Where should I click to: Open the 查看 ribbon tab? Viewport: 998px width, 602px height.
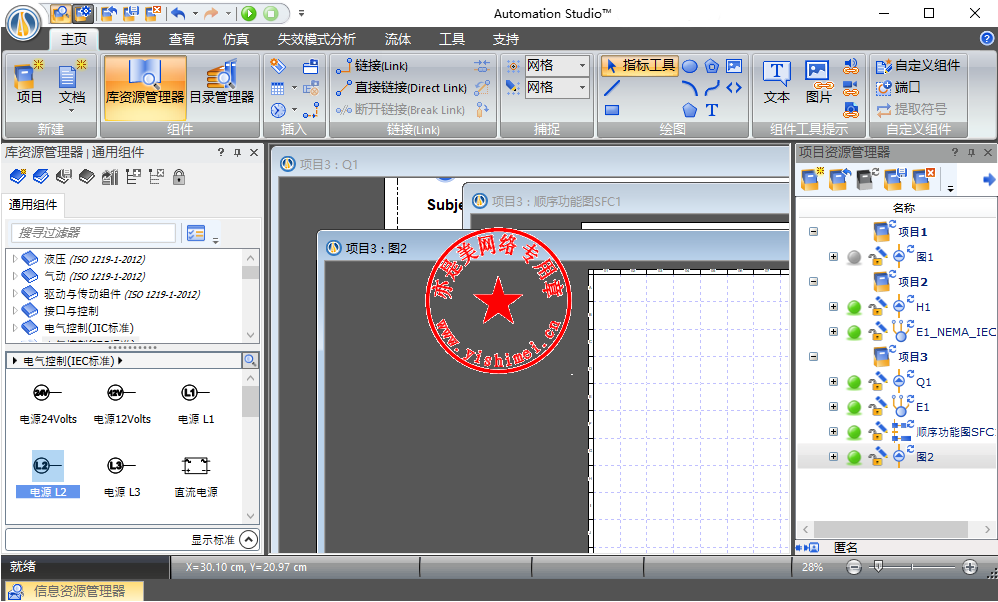181,39
